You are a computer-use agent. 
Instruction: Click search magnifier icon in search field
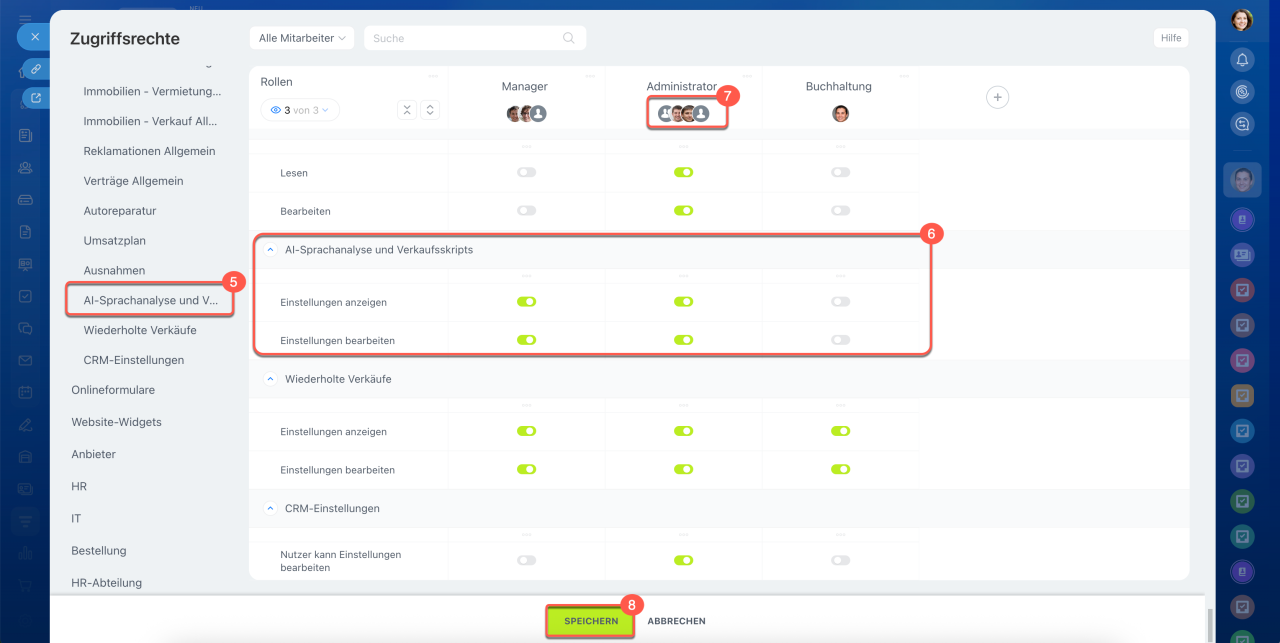tap(569, 38)
